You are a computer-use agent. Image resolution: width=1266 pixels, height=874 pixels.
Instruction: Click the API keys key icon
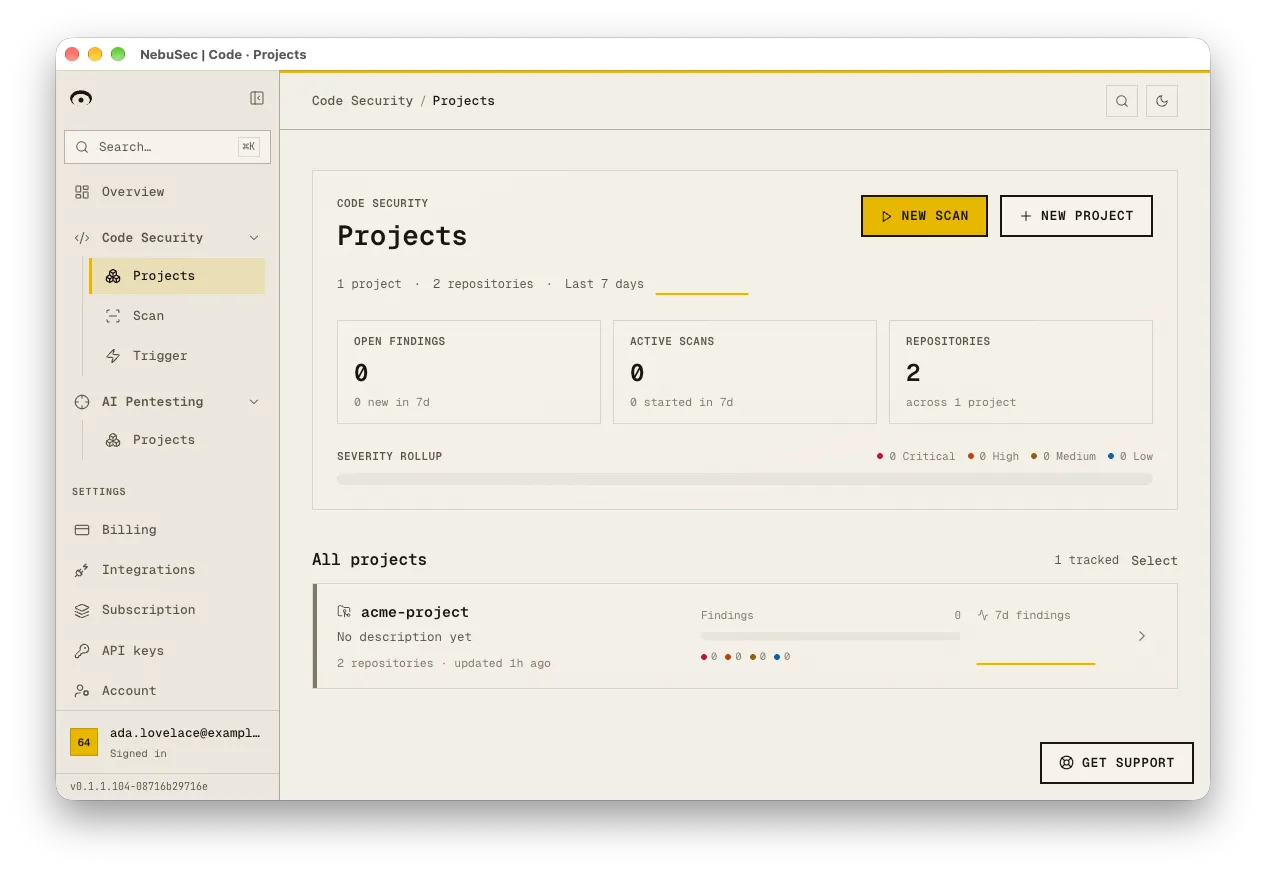(82, 651)
